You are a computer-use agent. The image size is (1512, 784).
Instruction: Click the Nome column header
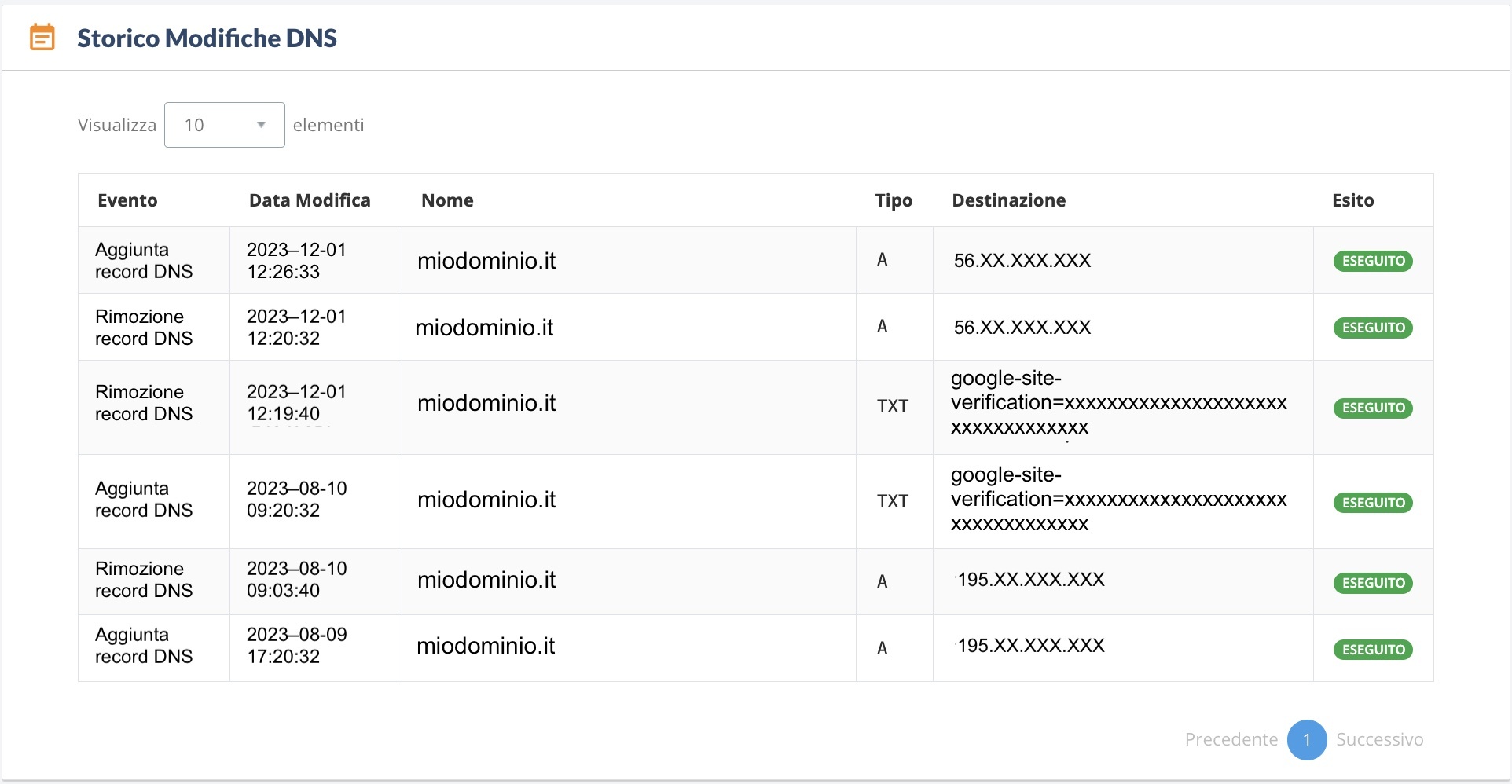(447, 200)
